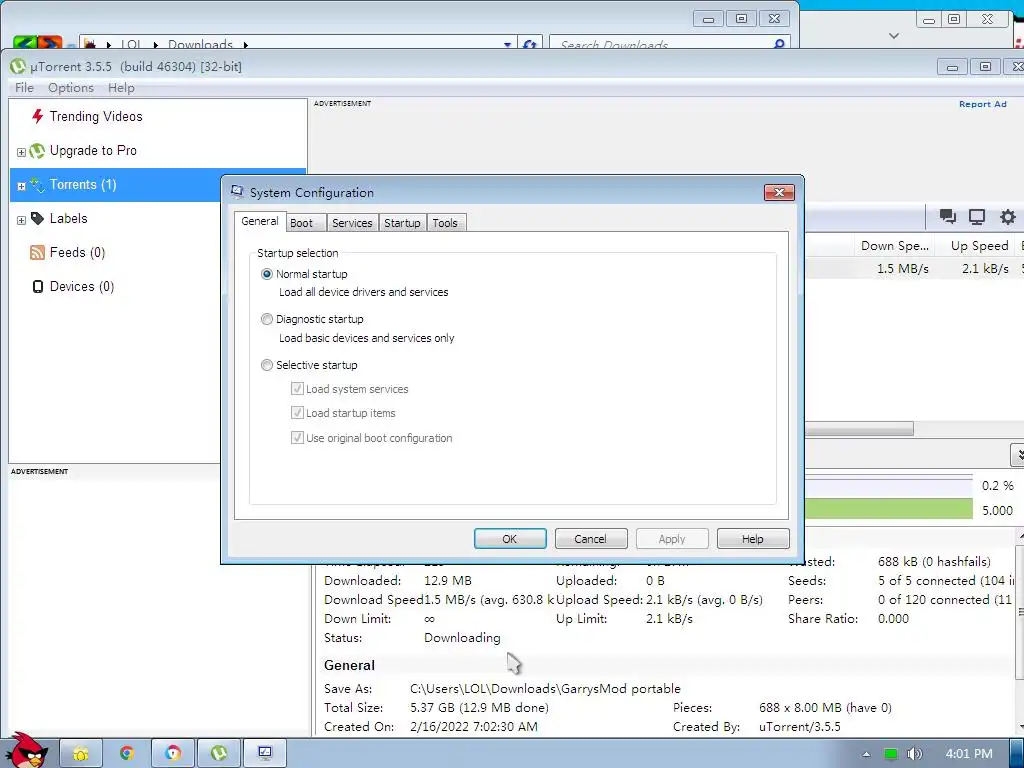Click the Angry Birds start button

pos(27,751)
